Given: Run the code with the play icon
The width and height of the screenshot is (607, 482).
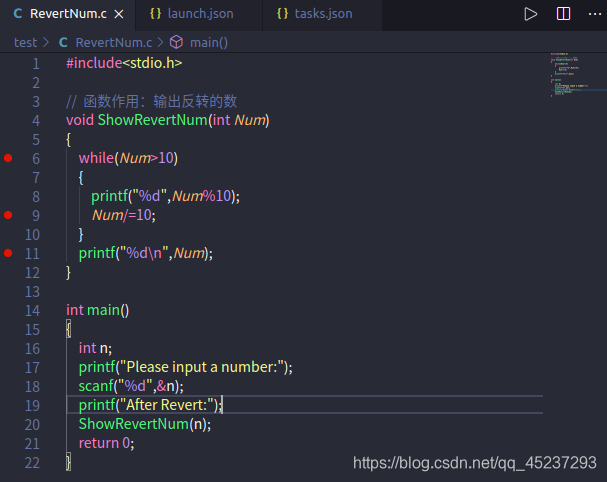Looking at the screenshot, I should point(530,14).
